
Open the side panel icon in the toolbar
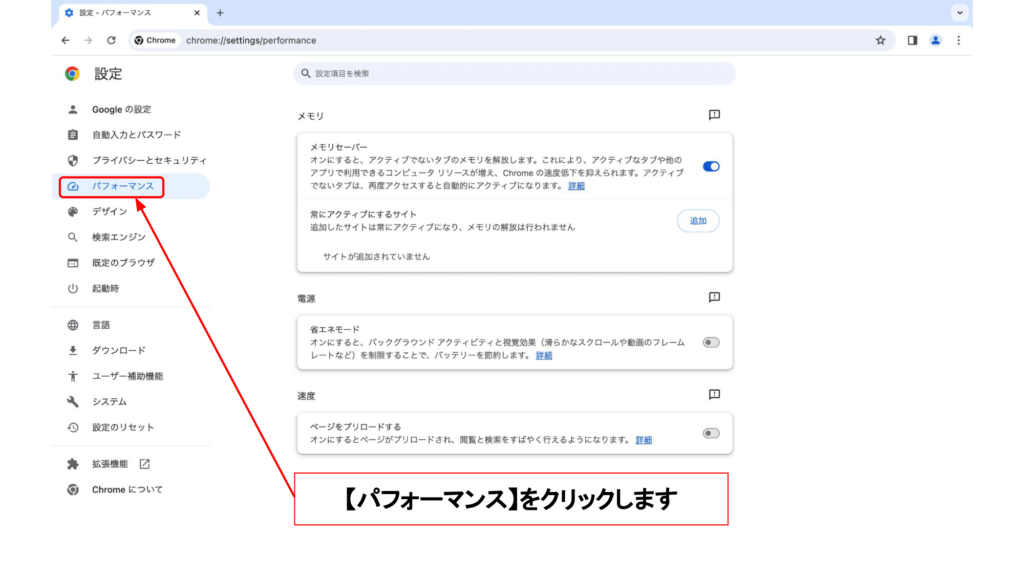coord(912,40)
